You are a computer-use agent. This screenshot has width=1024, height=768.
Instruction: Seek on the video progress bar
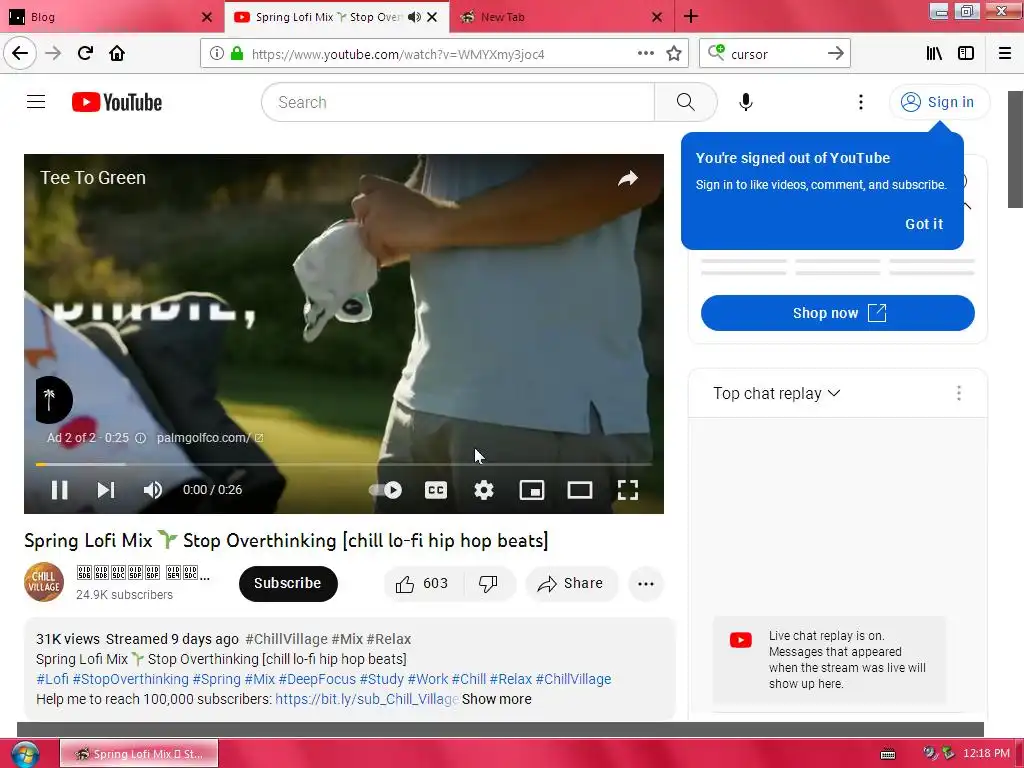(x=344, y=464)
